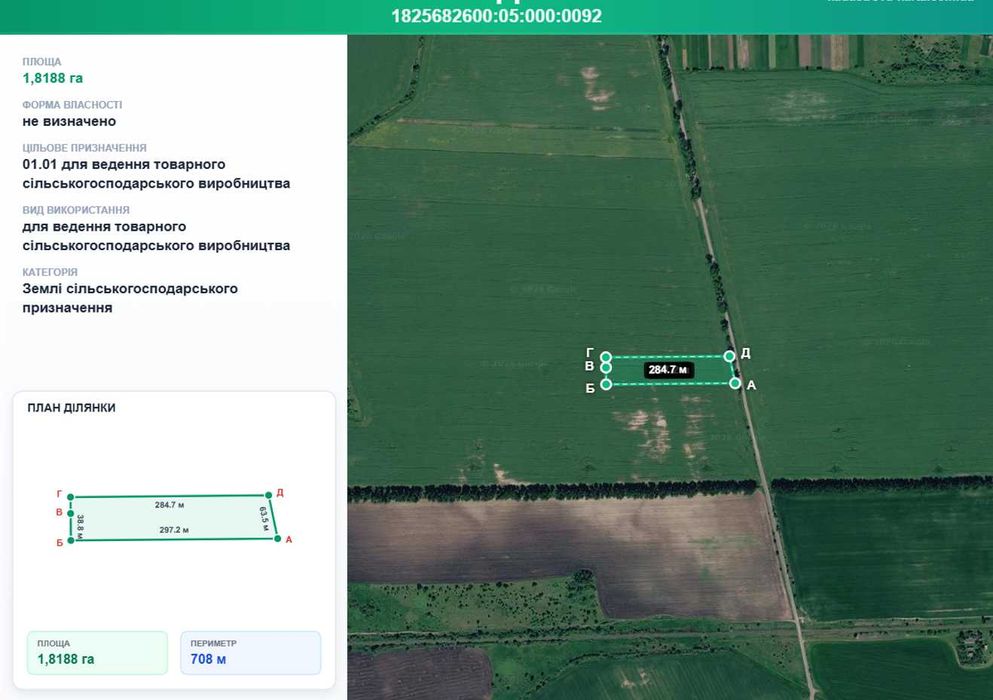993x700 pixels.
Task: Click the 63.5 м side length in plan
Action: 264,518
